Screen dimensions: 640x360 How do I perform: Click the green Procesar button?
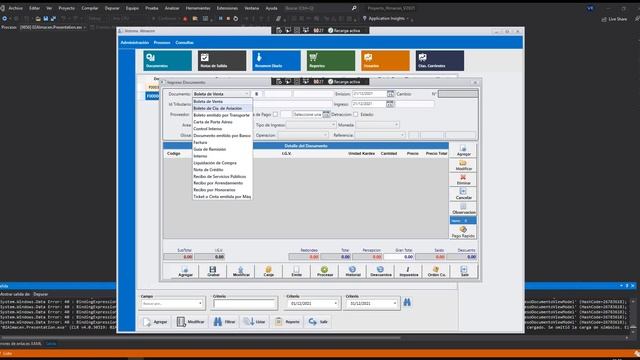click(x=324, y=271)
